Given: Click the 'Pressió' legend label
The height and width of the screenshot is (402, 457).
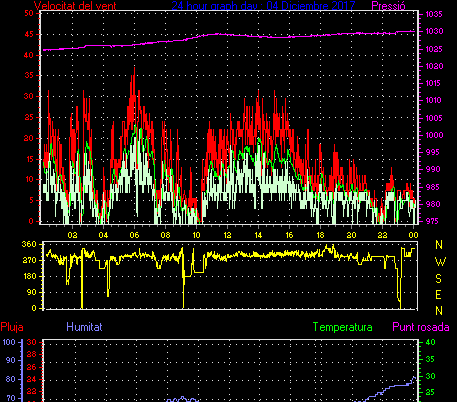Looking at the screenshot, I should (388, 6).
